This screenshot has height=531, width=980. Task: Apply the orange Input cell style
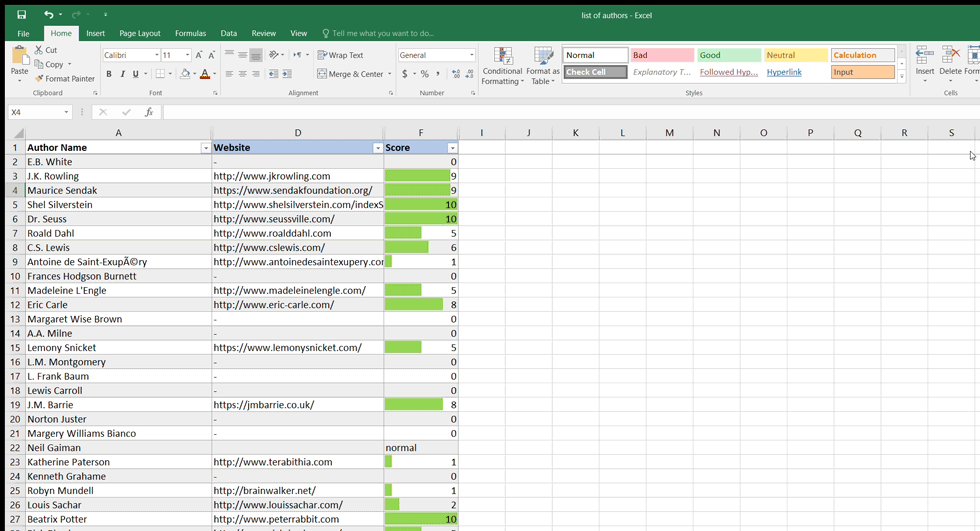[862, 72]
